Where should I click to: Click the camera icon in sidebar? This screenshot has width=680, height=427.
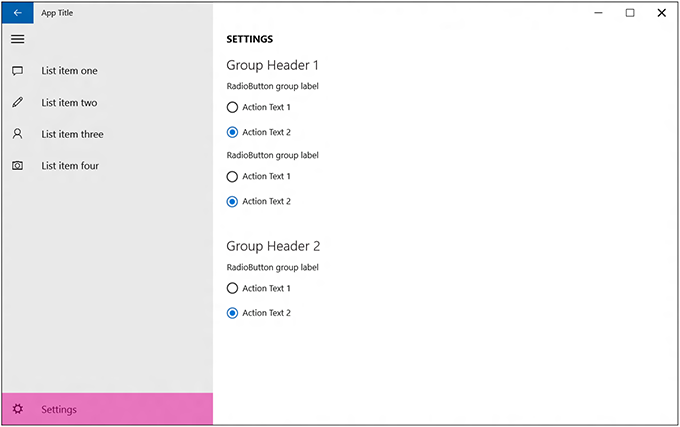[x=17, y=166]
